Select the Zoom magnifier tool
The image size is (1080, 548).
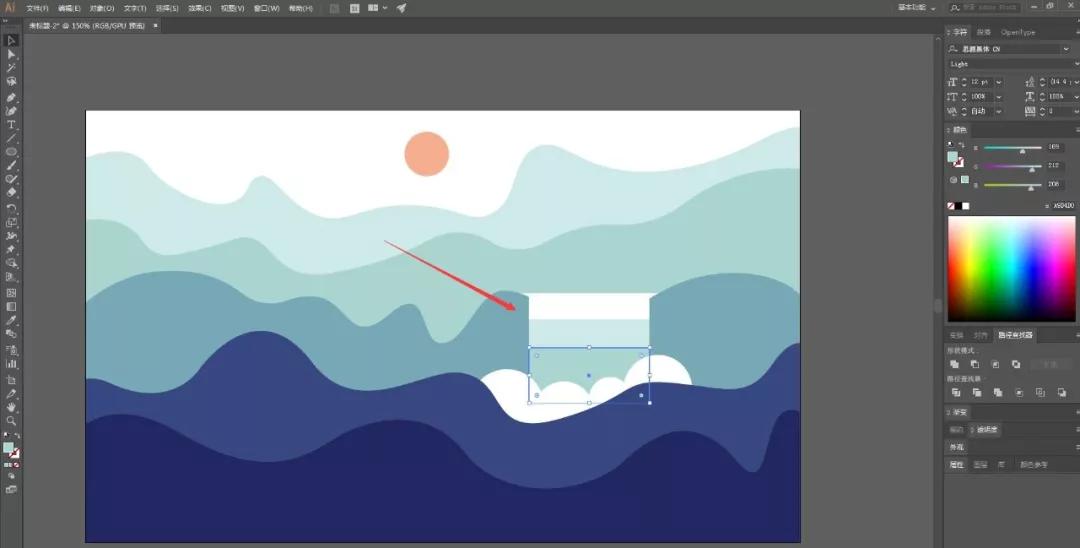point(11,421)
